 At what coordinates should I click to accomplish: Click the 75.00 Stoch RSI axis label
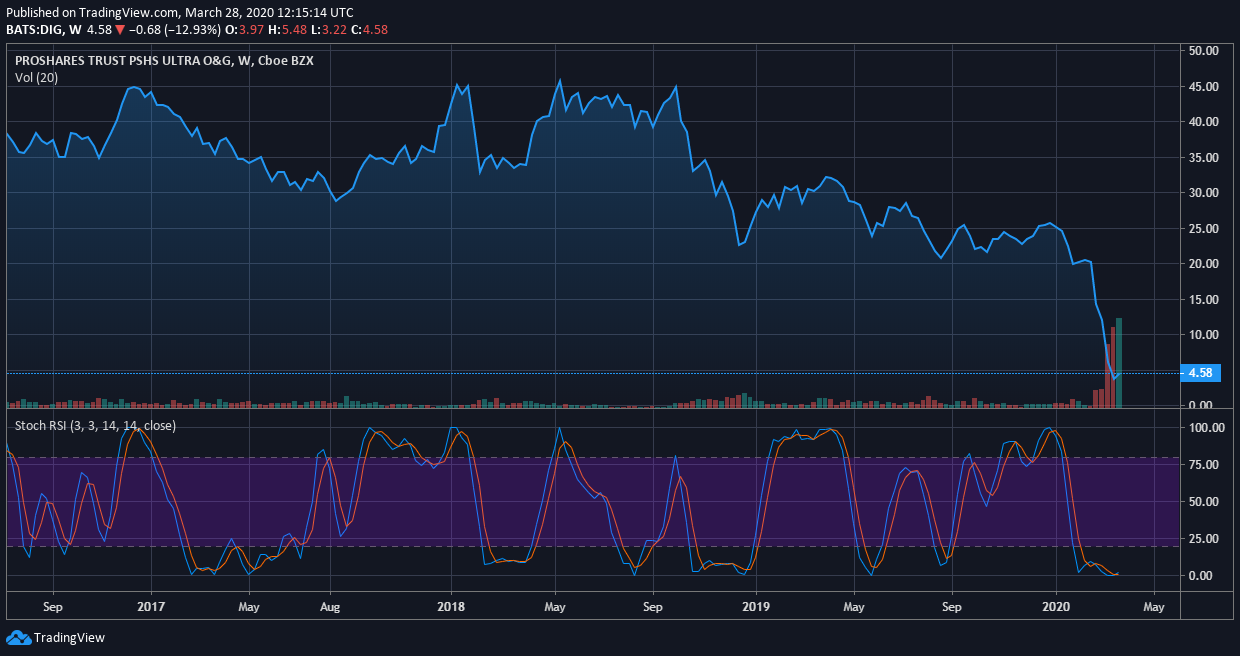pos(1203,465)
